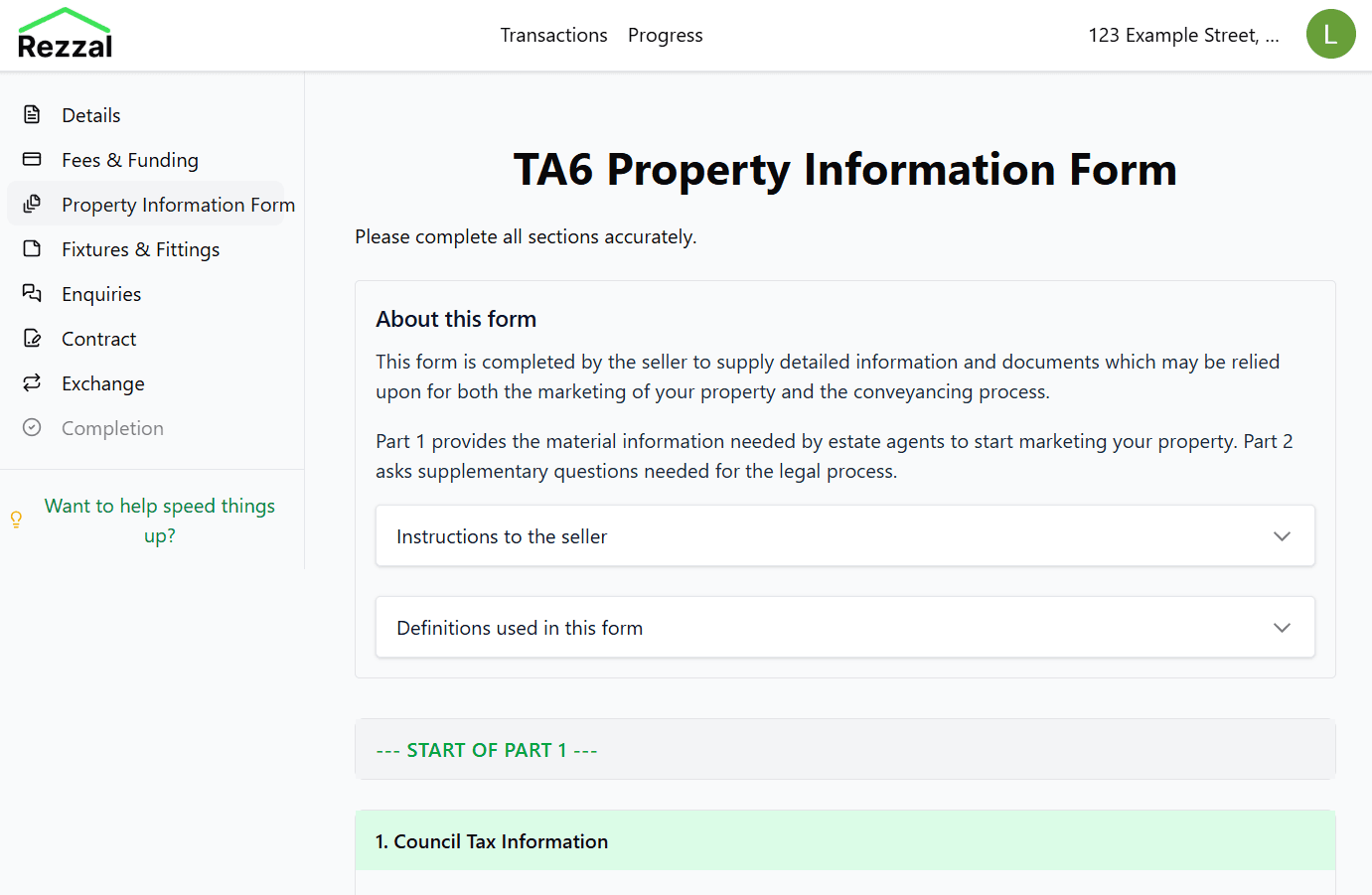This screenshot has height=895, width=1372.
Task: Click the Rezzal house logo
Action: coord(65,34)
